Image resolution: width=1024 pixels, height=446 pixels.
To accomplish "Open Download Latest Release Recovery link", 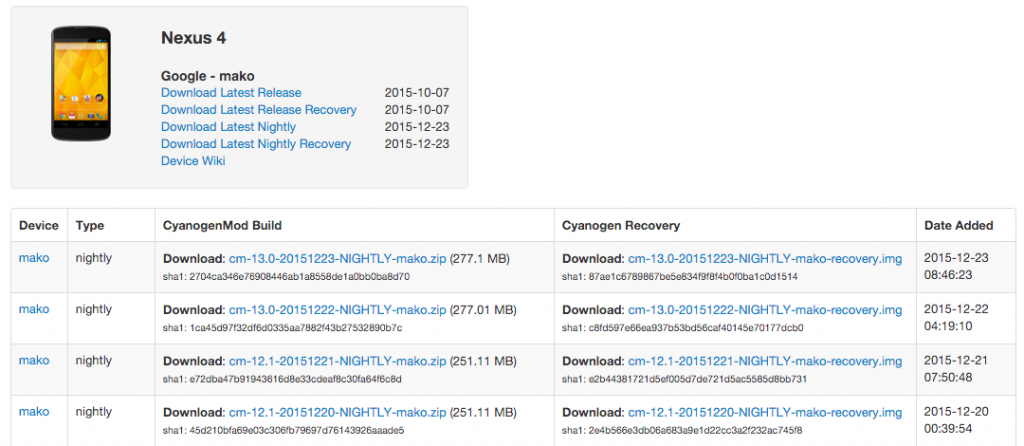I will (259, 110).
